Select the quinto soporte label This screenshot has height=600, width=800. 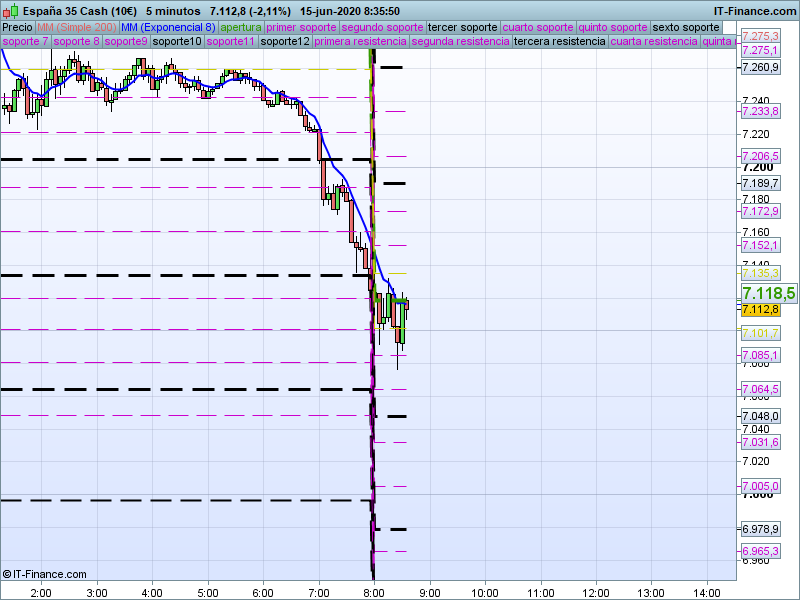tap(613, 28)
